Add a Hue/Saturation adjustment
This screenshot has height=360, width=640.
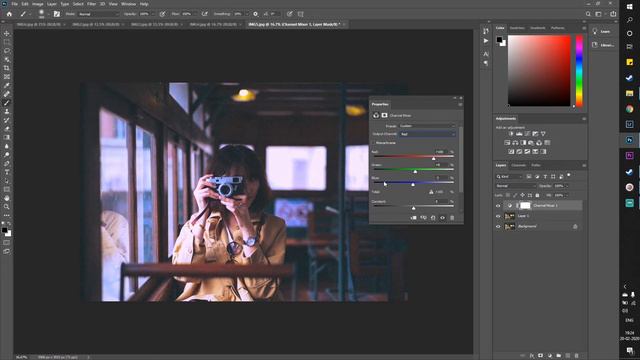pyautogui.click(x=507, y=142)
